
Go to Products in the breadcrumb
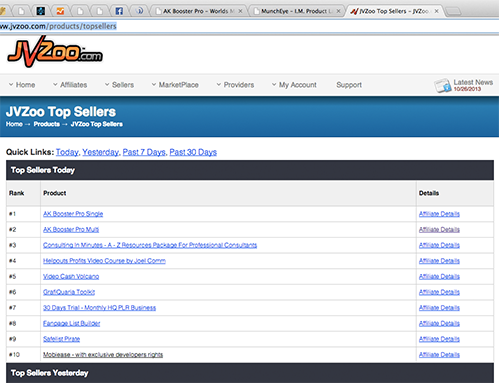pos(47,124)
